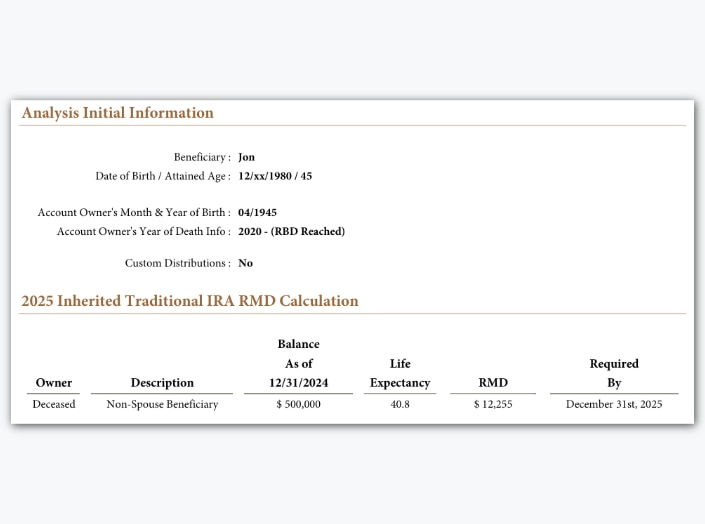Click the 2025 Inherited Traditional IRA RMD Calculation heading
The width and height of the screenshot is (705, 524).
tap(190, 301)
